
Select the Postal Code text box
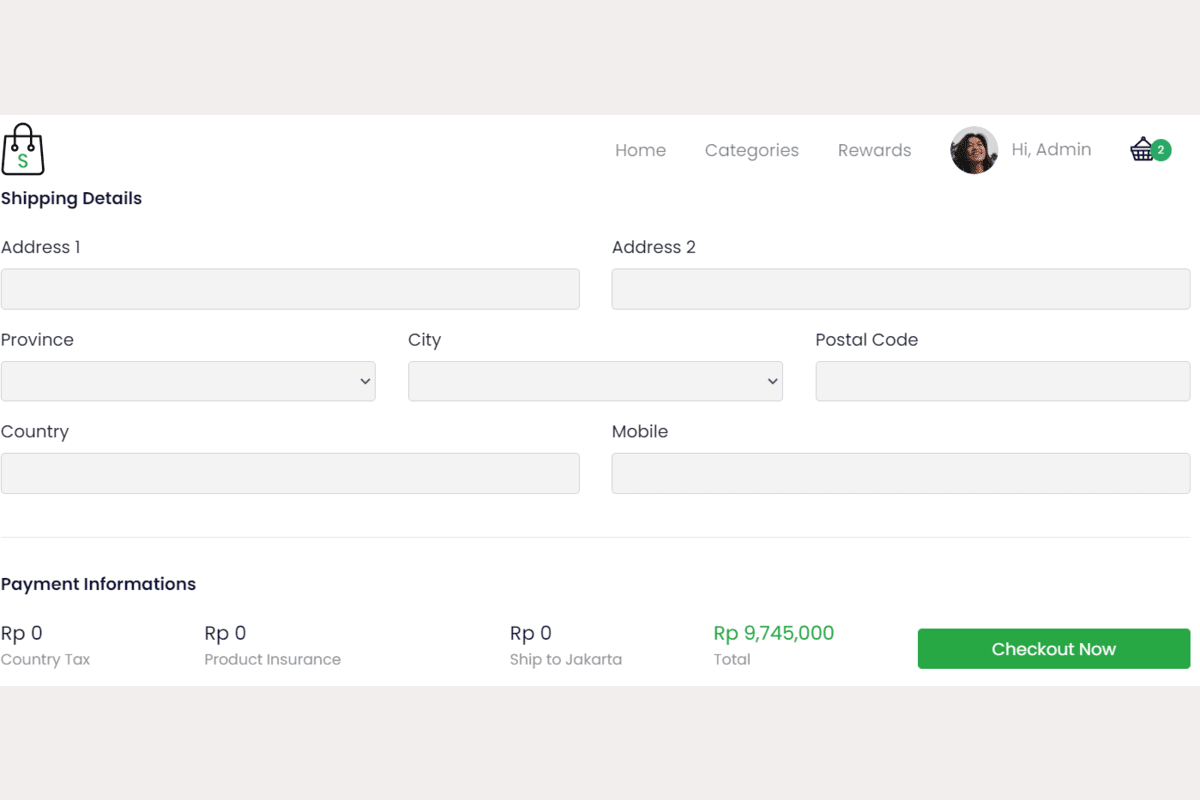click(1002, 381)
